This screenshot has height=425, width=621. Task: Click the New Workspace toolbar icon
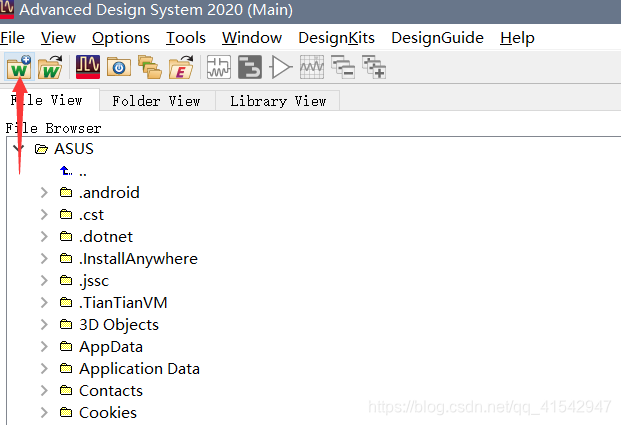[x=19, y=67]
